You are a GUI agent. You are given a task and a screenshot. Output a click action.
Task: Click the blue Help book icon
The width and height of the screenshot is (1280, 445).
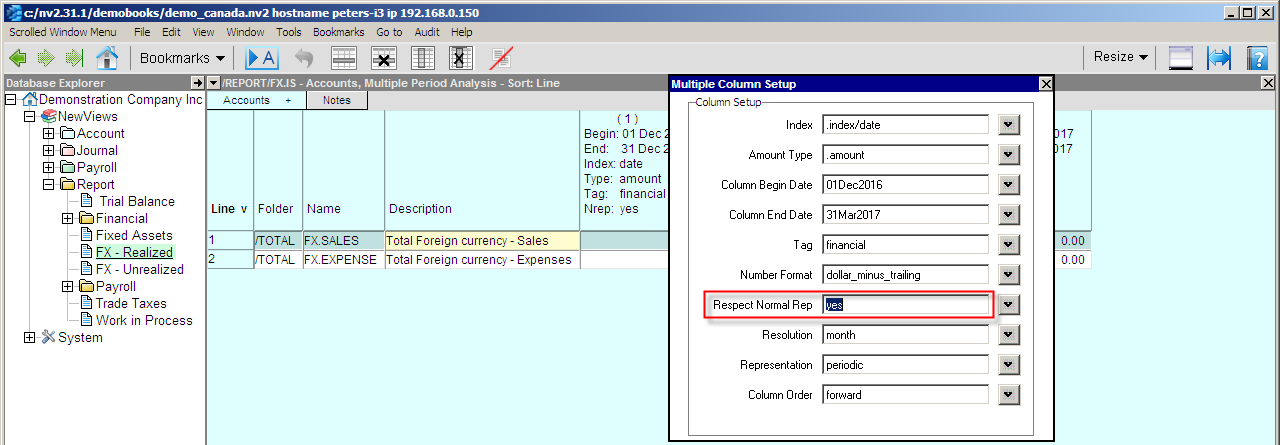tap(1257, 58)
